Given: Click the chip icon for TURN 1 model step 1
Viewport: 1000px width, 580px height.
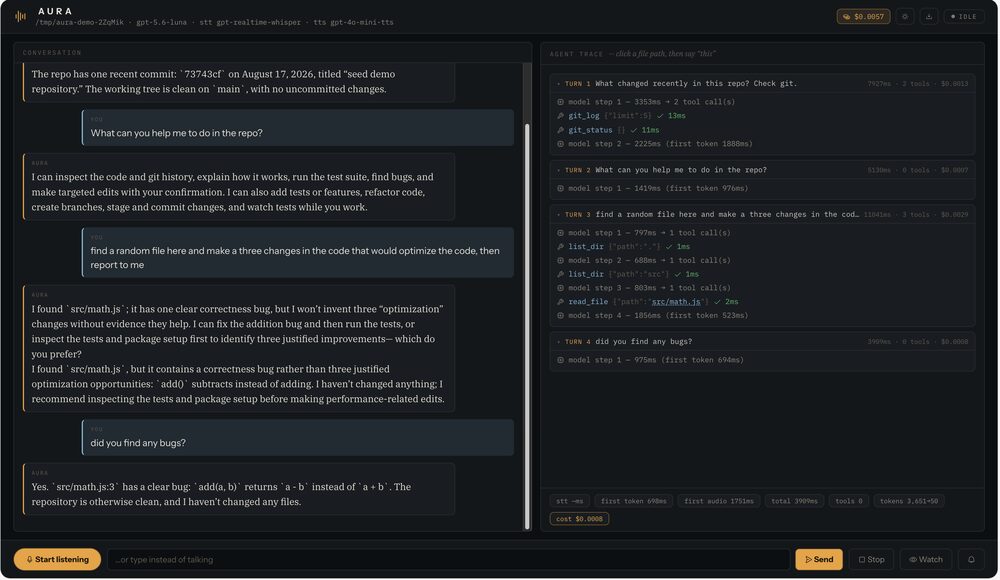Looking at the screenshot, I should 561,102.
